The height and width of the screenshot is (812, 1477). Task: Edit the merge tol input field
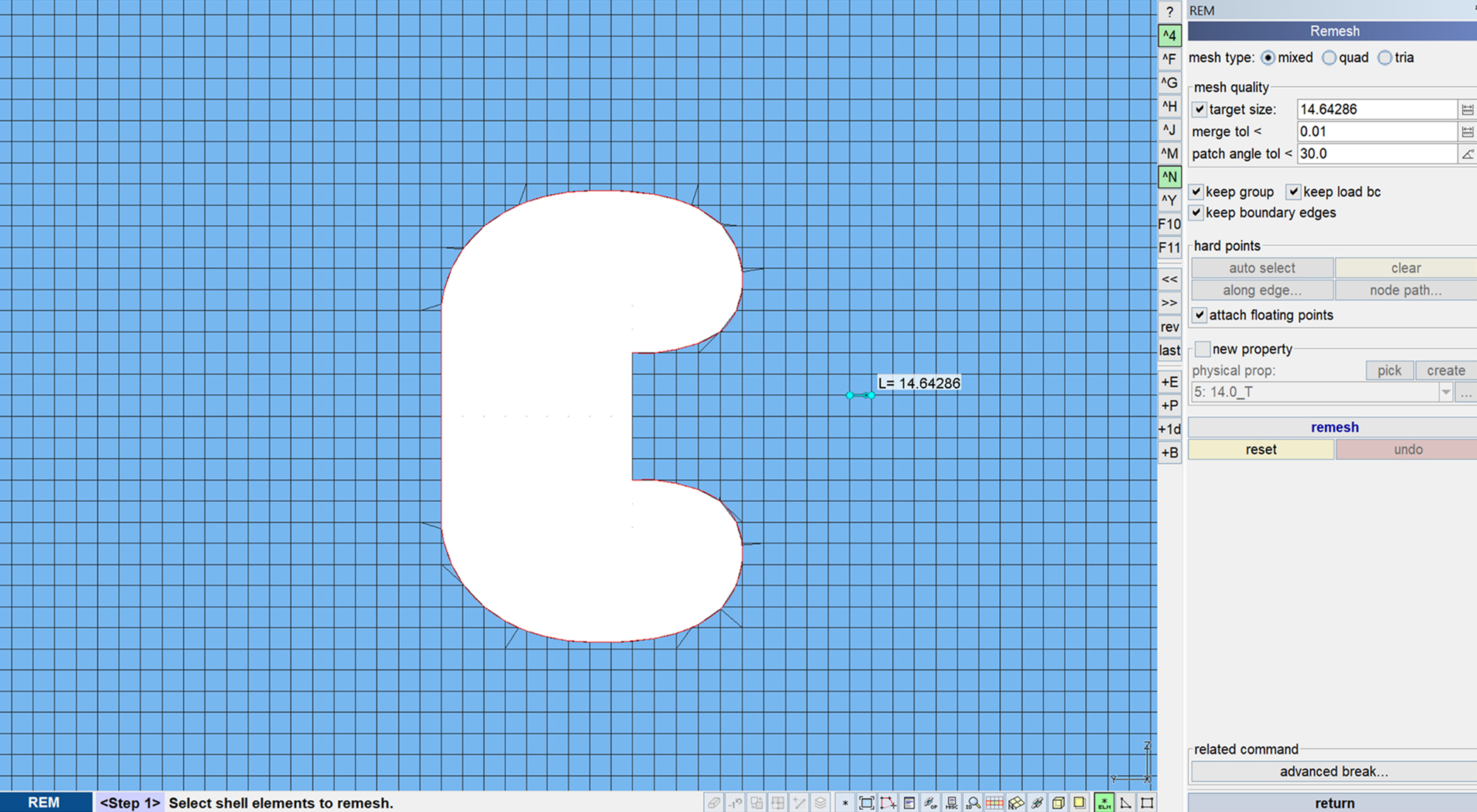(x=1374, y=131)
